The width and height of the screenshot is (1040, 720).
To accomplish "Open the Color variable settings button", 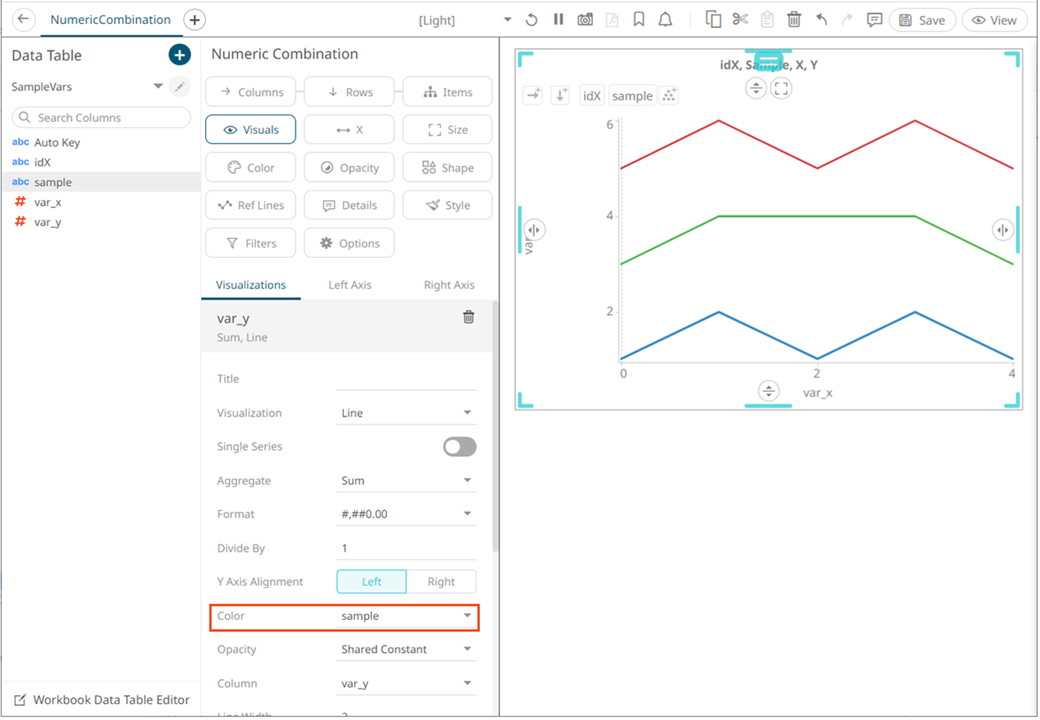I will (x=251, y=168).
